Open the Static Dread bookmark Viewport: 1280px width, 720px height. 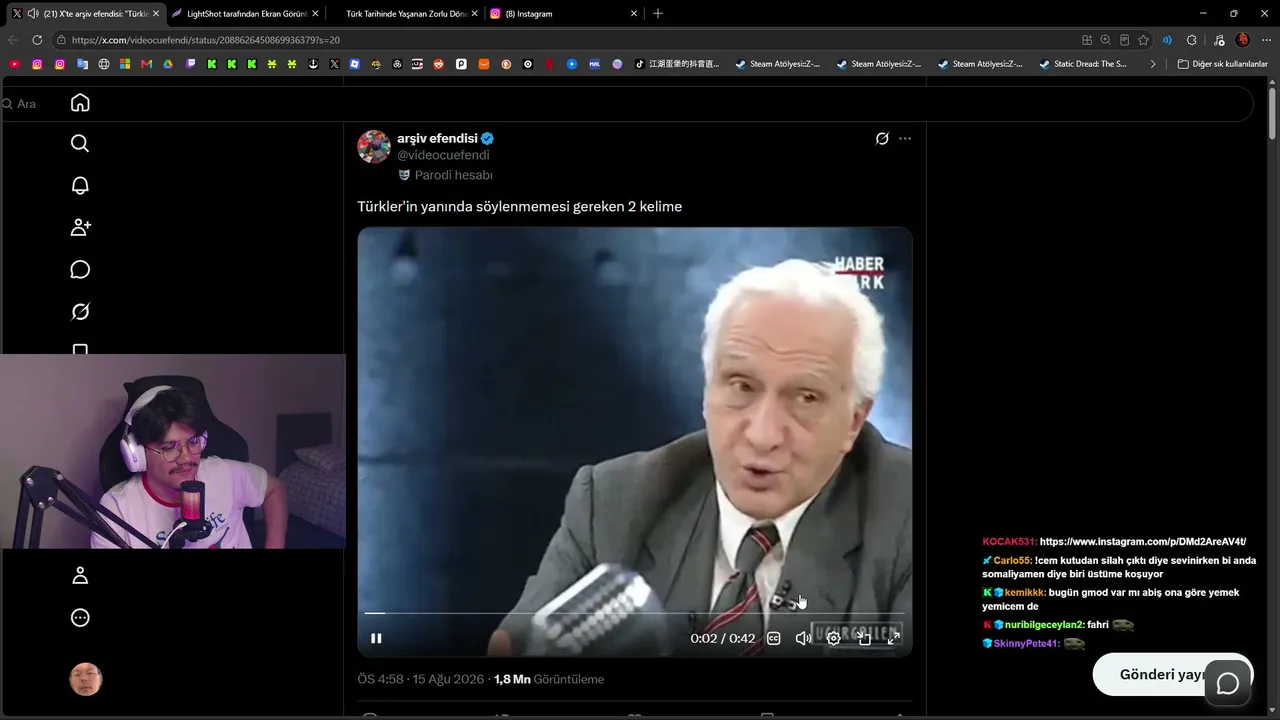(1084, 64)
